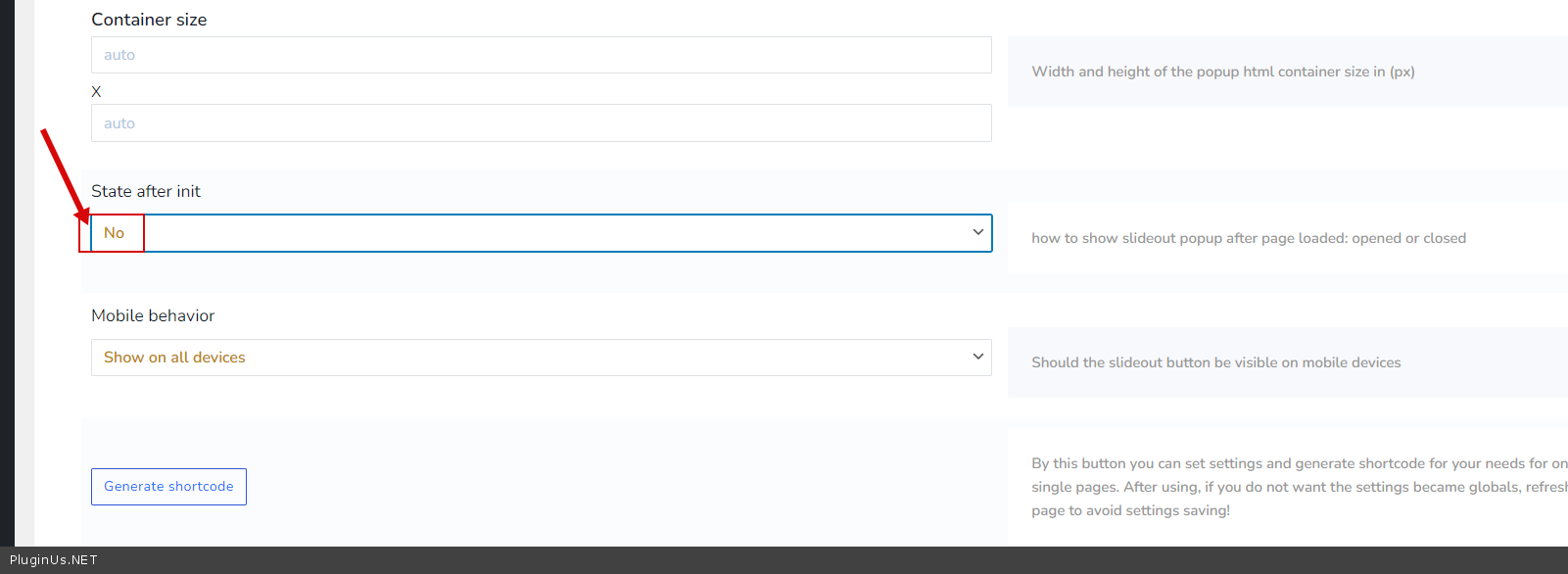Viewport: 1568px width, 574px height.
Task: Click the Container size label
Action: (x=149, y=20)
